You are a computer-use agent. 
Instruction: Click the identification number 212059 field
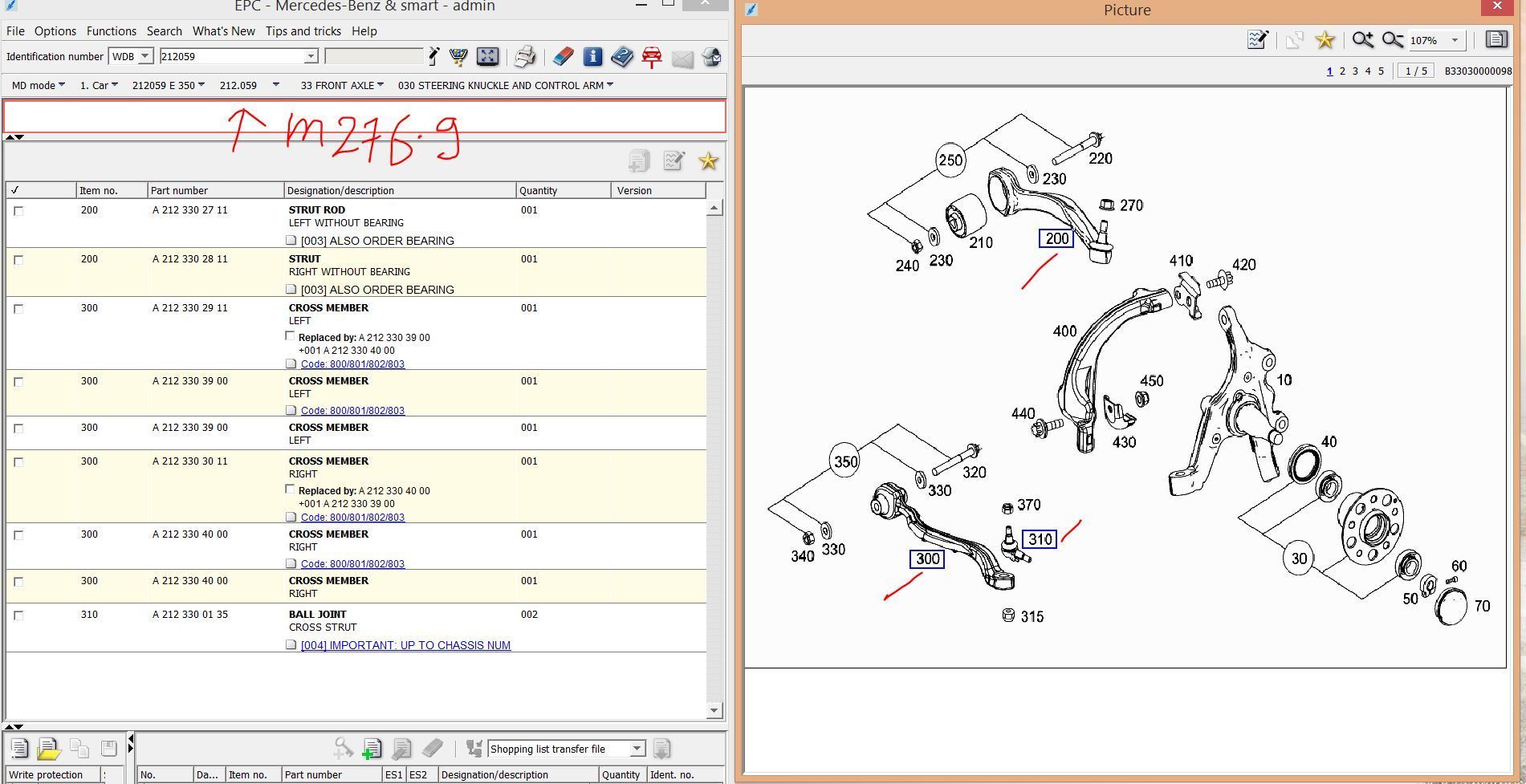click(x=231, y=56)
